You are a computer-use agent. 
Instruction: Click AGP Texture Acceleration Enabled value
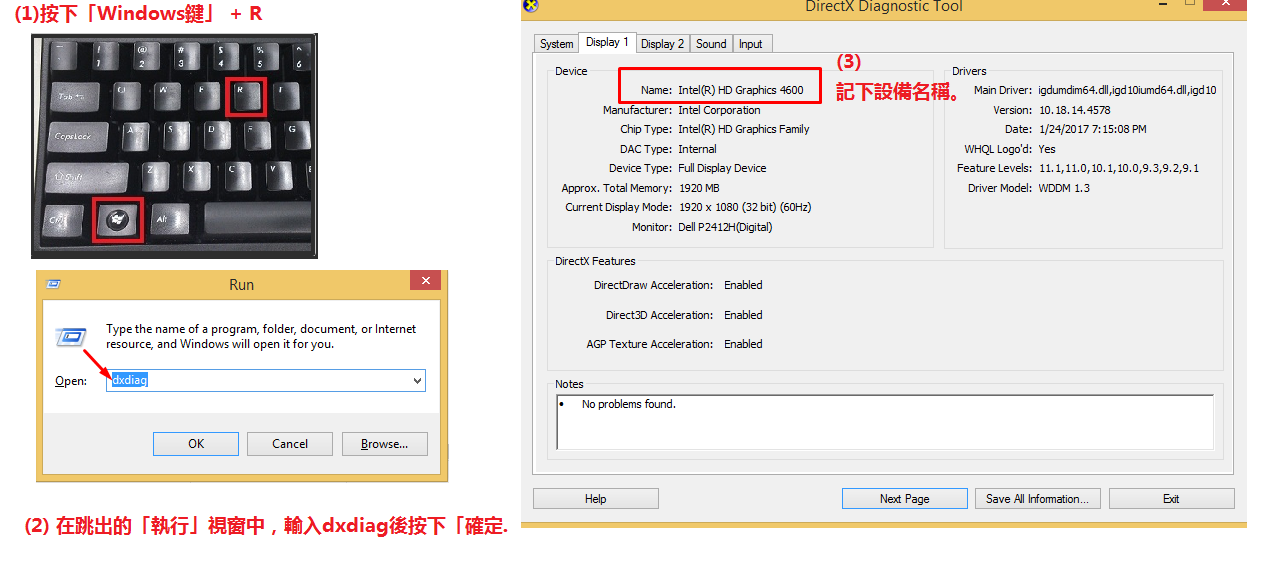point(743,344)
